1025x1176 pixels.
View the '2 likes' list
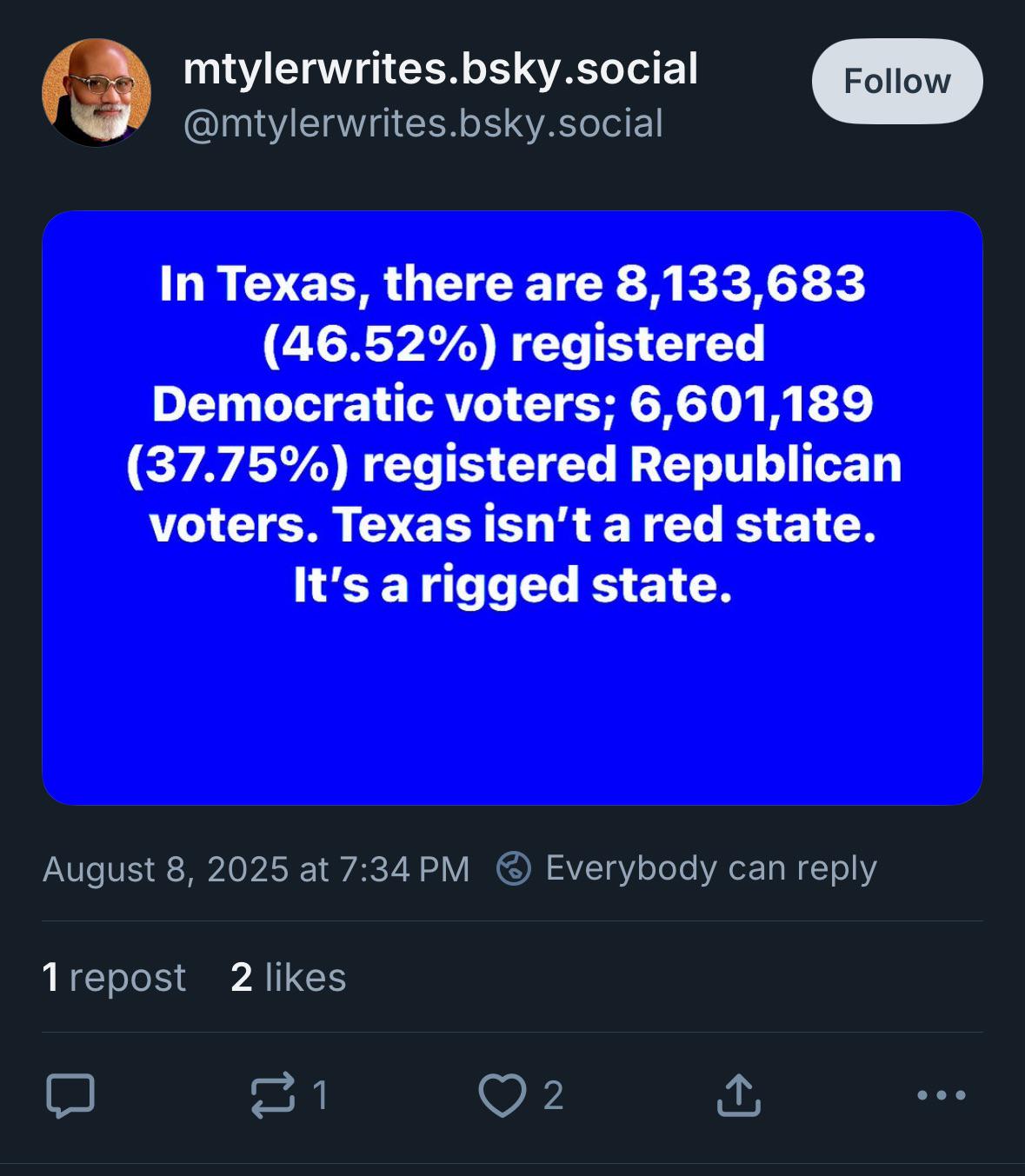288,977
